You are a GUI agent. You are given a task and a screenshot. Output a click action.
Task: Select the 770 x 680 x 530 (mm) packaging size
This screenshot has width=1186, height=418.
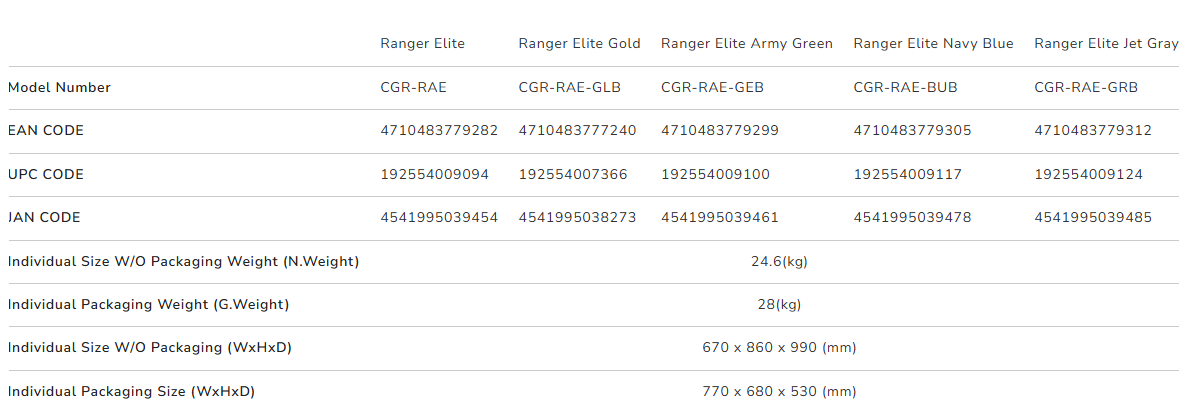[779, 392]
